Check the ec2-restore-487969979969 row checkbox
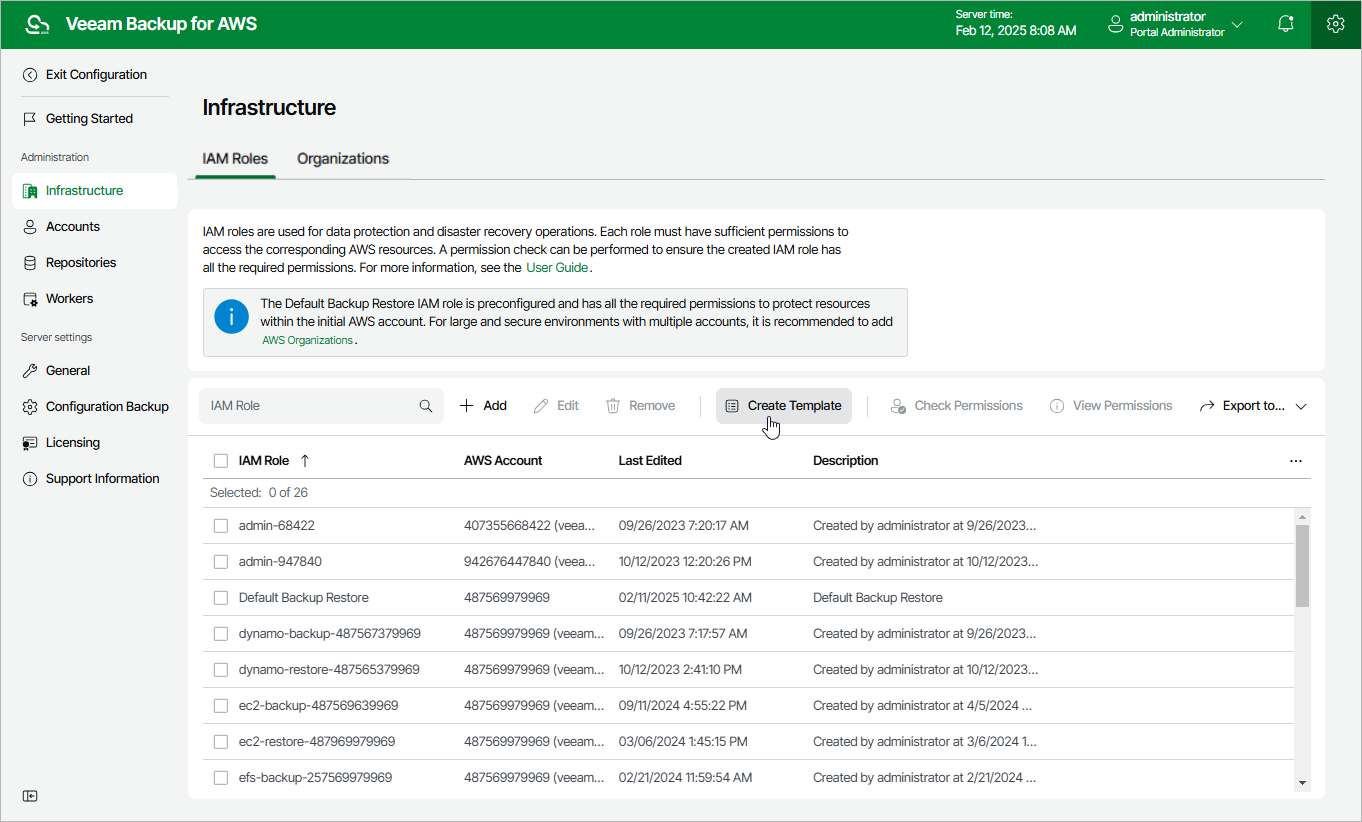The height and width of the screenshot is (822, 1362). [221, 742]
